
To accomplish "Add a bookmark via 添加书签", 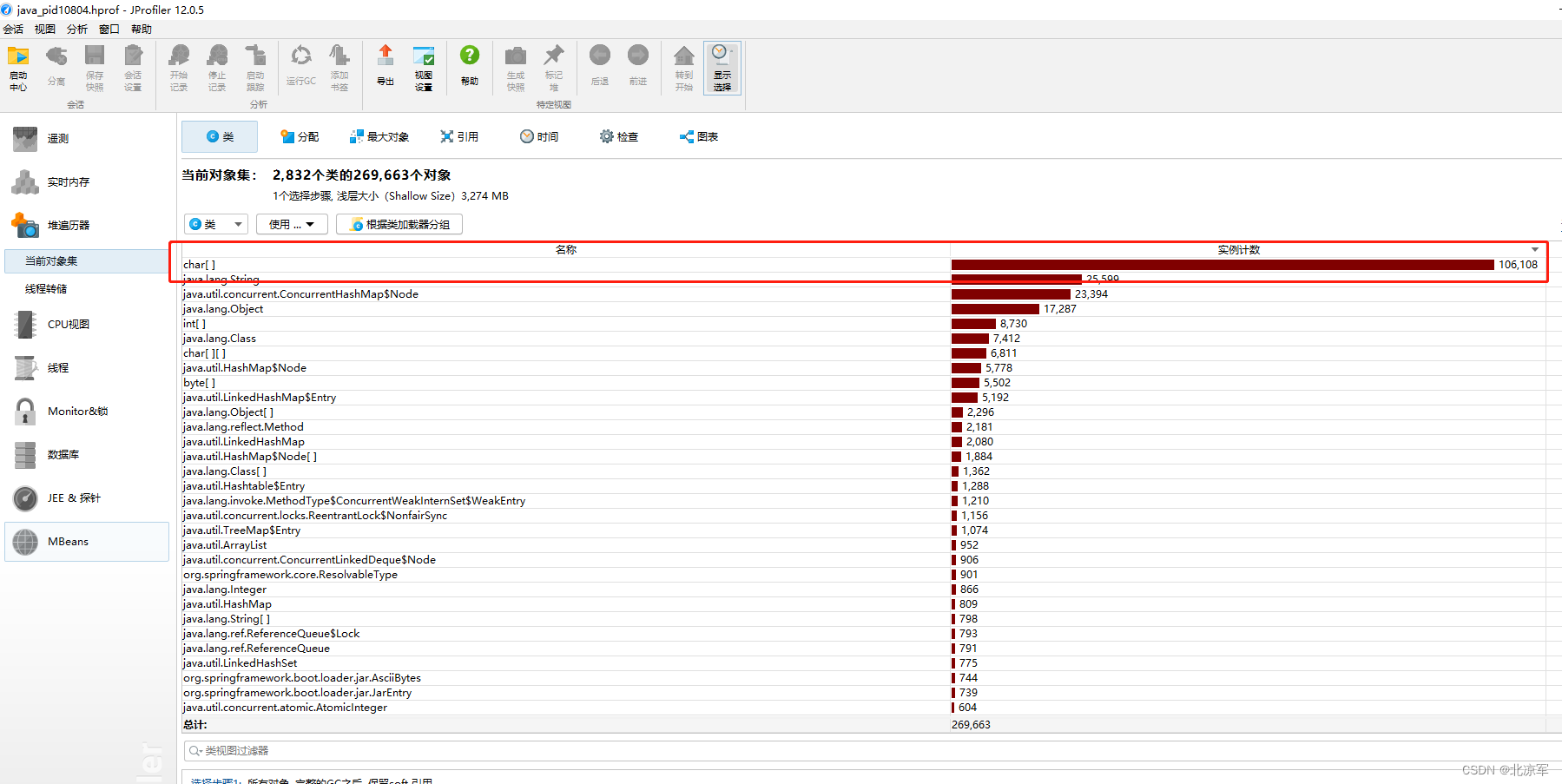I will (339, 68).
